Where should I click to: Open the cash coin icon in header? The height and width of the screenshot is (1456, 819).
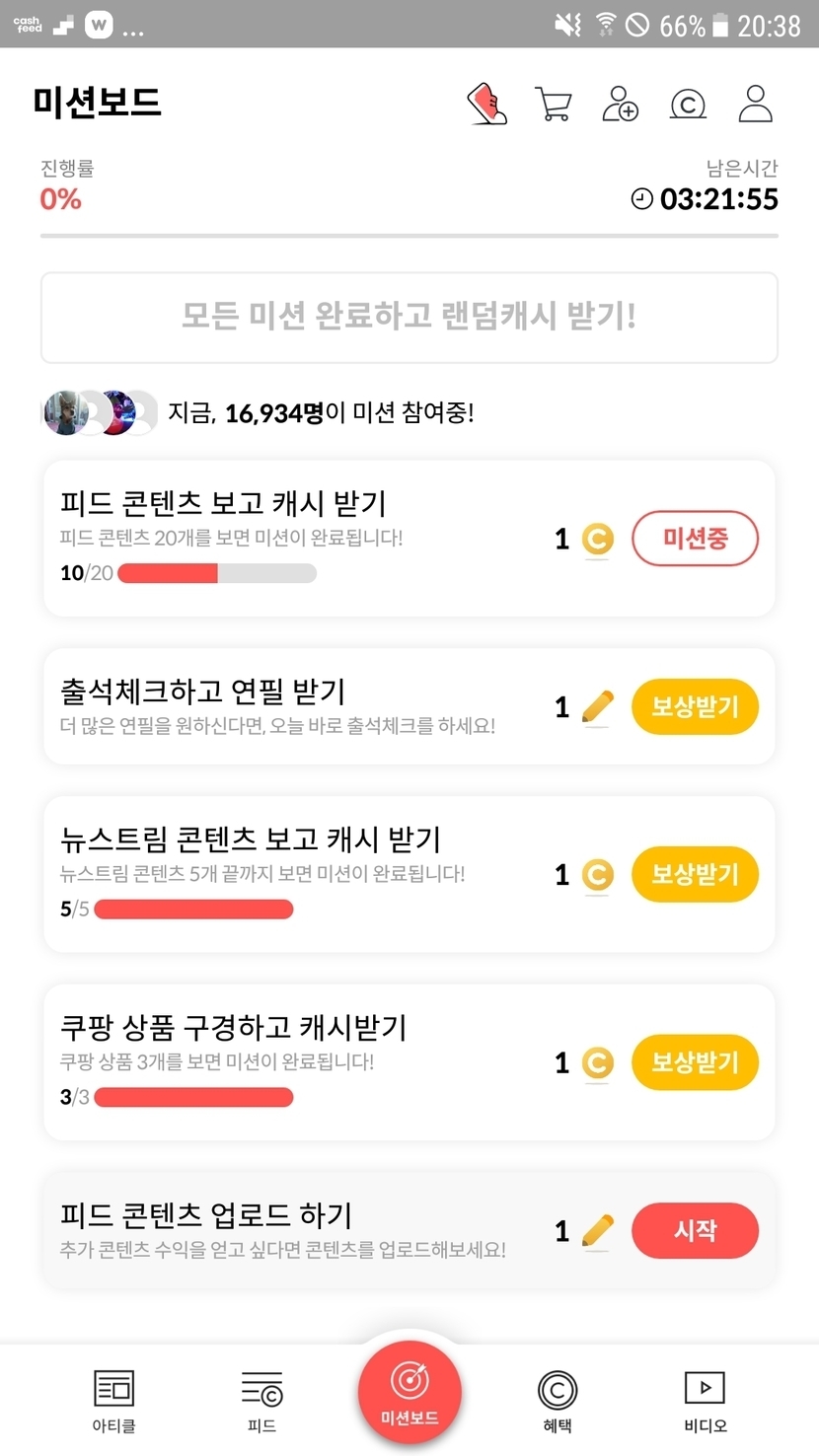click(x=688, y=104)
